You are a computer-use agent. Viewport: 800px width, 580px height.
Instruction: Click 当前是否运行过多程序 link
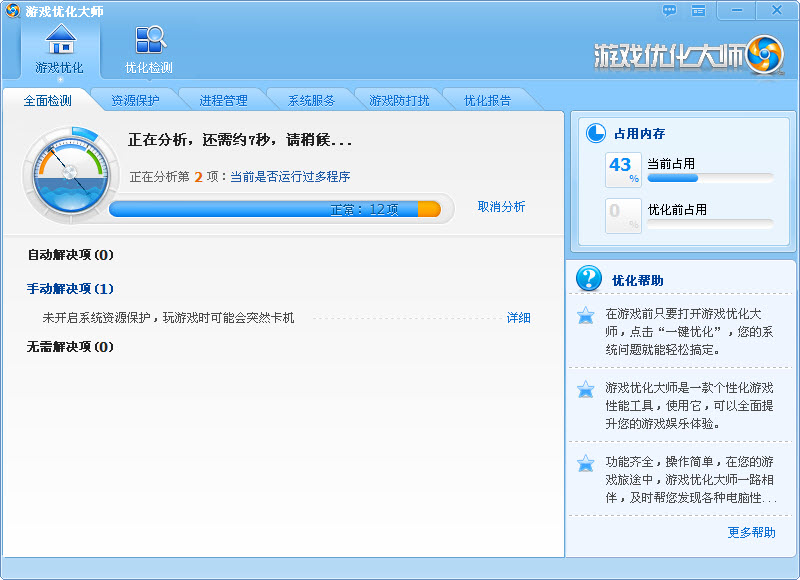[x=290, y=176]
